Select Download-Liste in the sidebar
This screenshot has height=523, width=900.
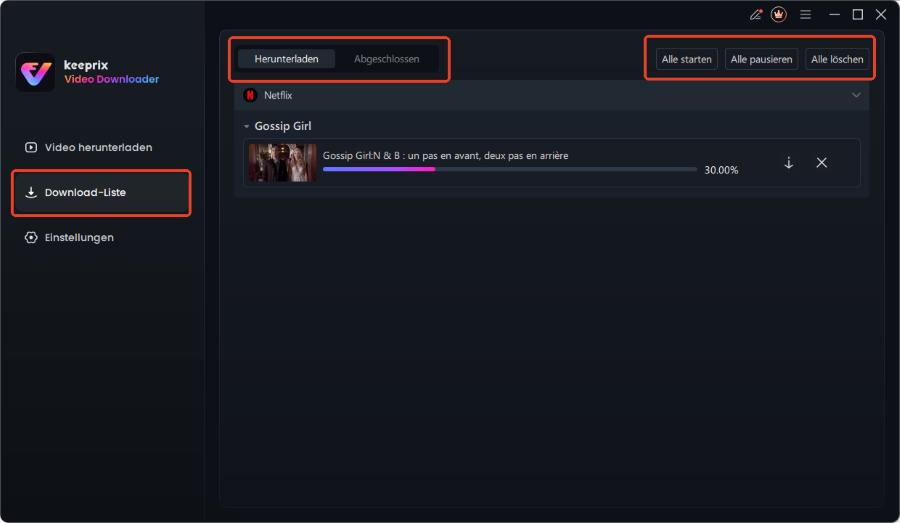101,192
